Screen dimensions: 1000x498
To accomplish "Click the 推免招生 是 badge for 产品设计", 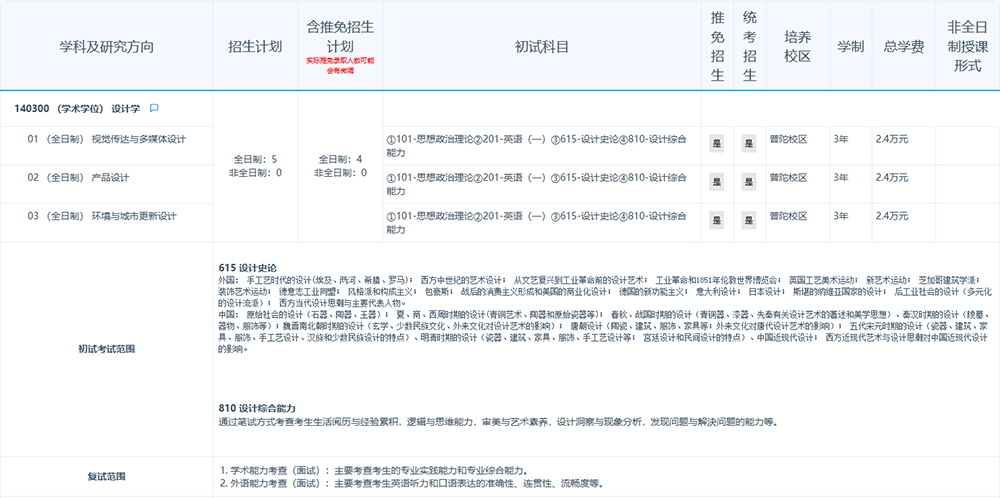I will [x=716, y=182].
